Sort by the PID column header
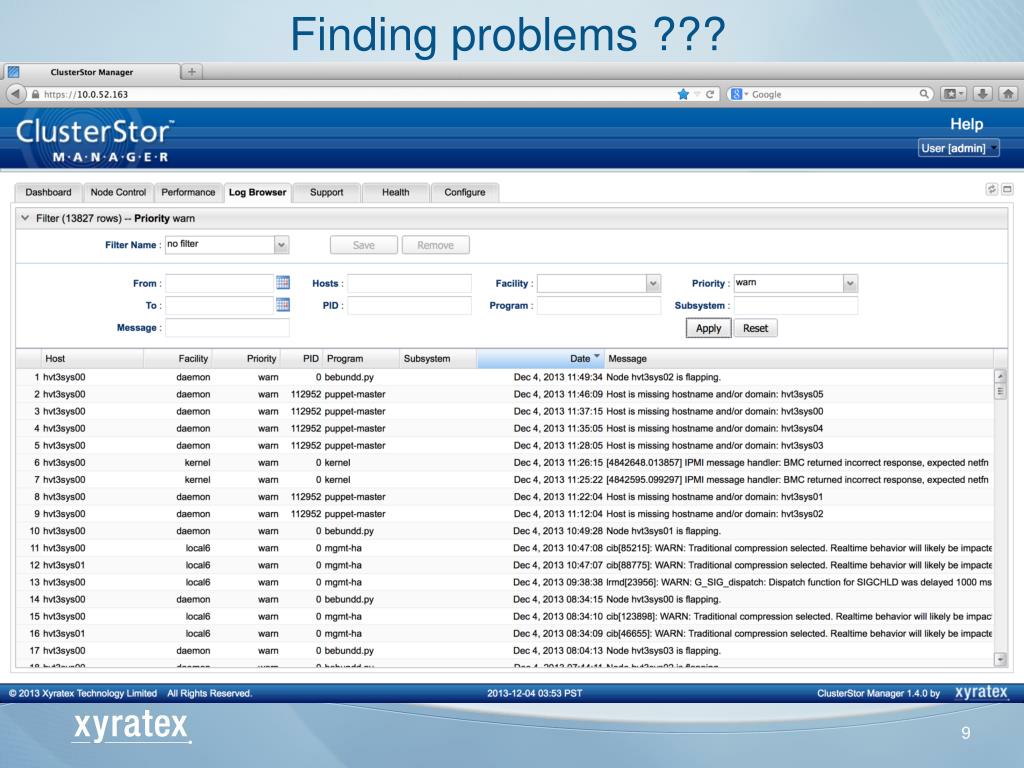This screenshot has width=1024, height=768. coord(302,359)
